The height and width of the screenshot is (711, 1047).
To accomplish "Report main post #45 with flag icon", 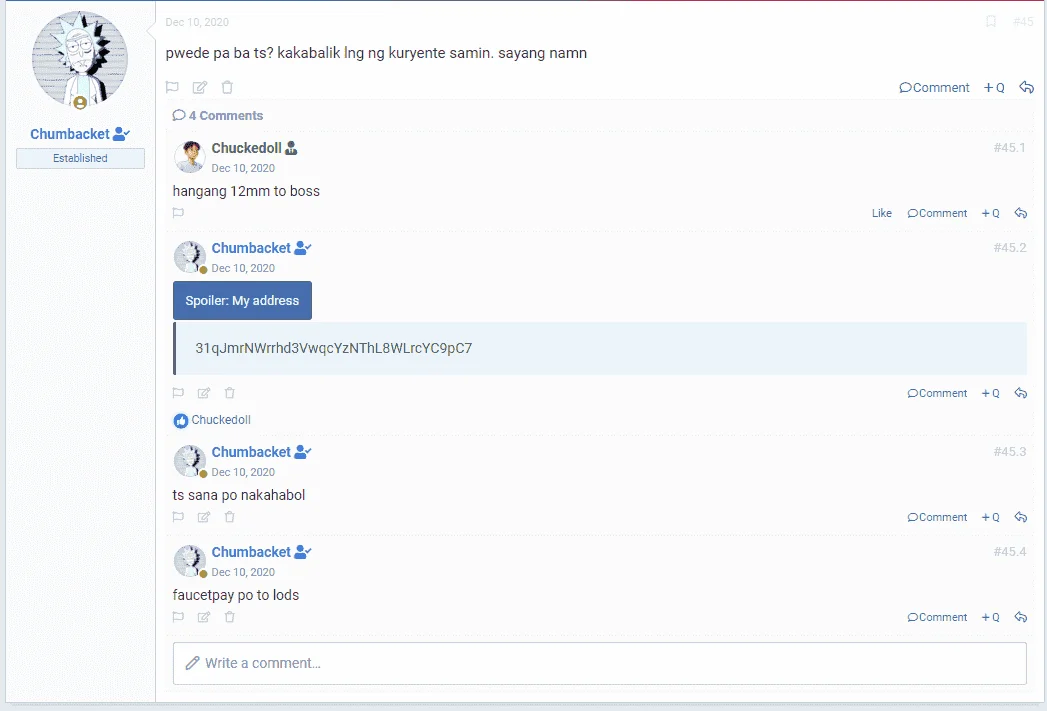I will 172,87.
